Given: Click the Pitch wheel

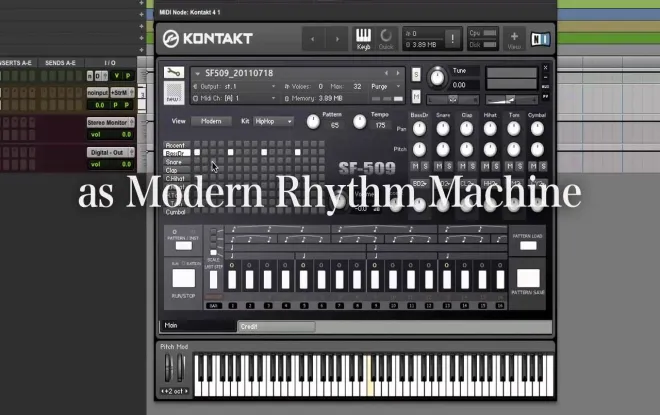Looking at the screenshot, I should (x=168, y=368).
